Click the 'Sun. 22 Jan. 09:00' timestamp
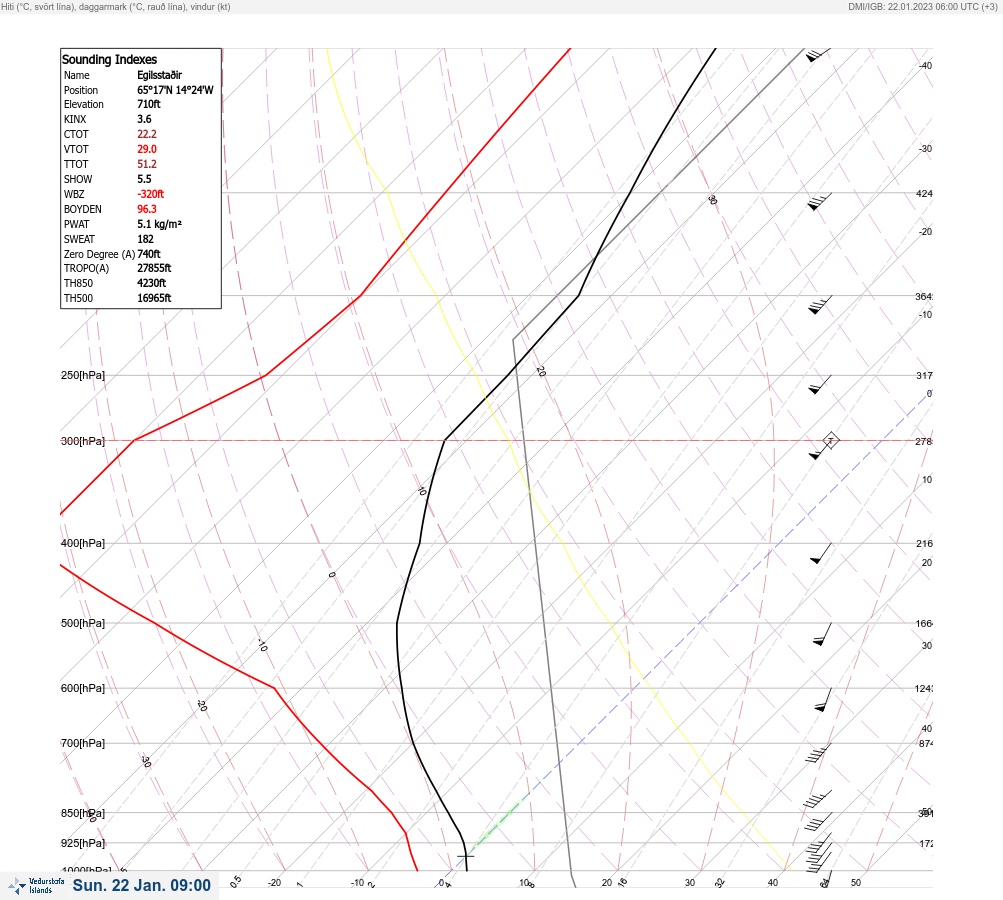 click(141, 885)
